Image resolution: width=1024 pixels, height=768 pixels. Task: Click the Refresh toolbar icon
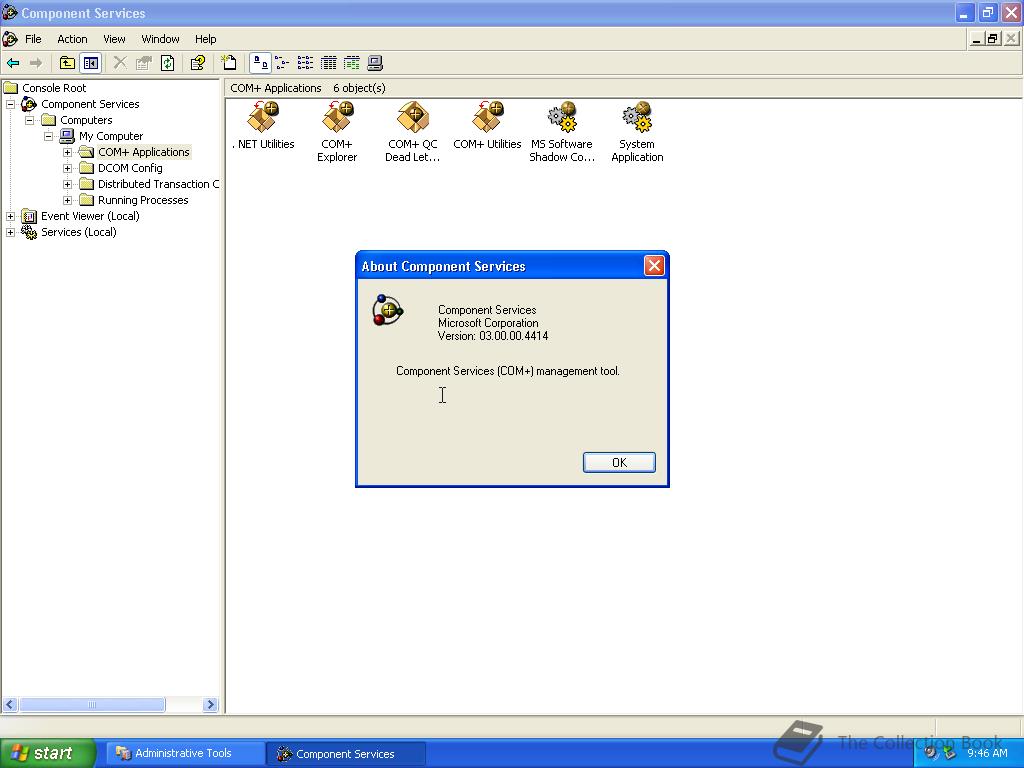(167, 63)
